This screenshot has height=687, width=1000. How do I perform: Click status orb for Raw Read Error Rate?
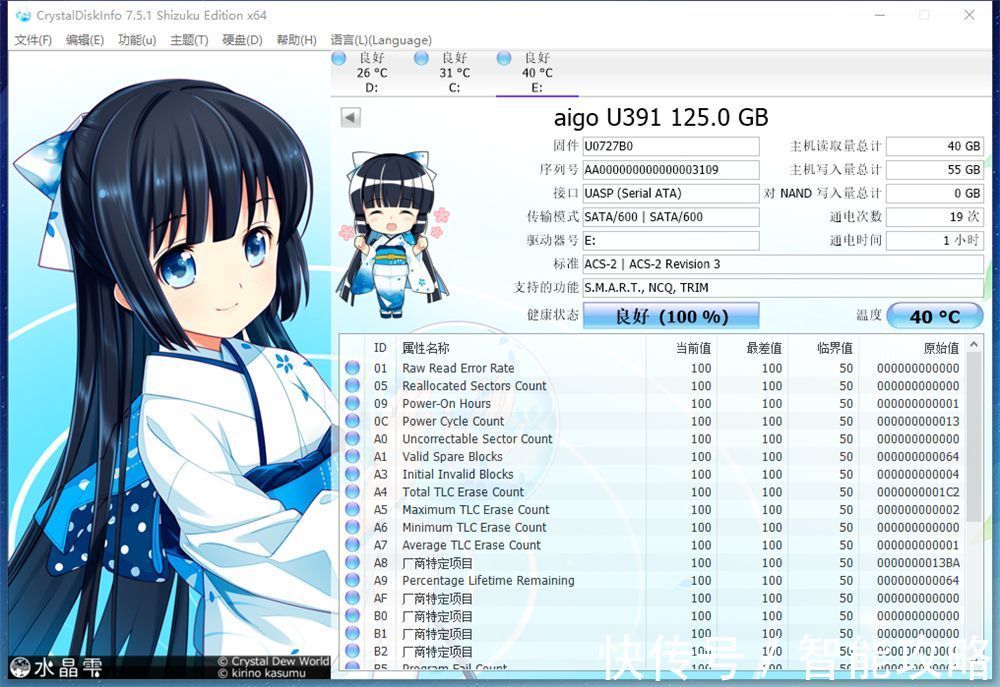pos(352,368)
